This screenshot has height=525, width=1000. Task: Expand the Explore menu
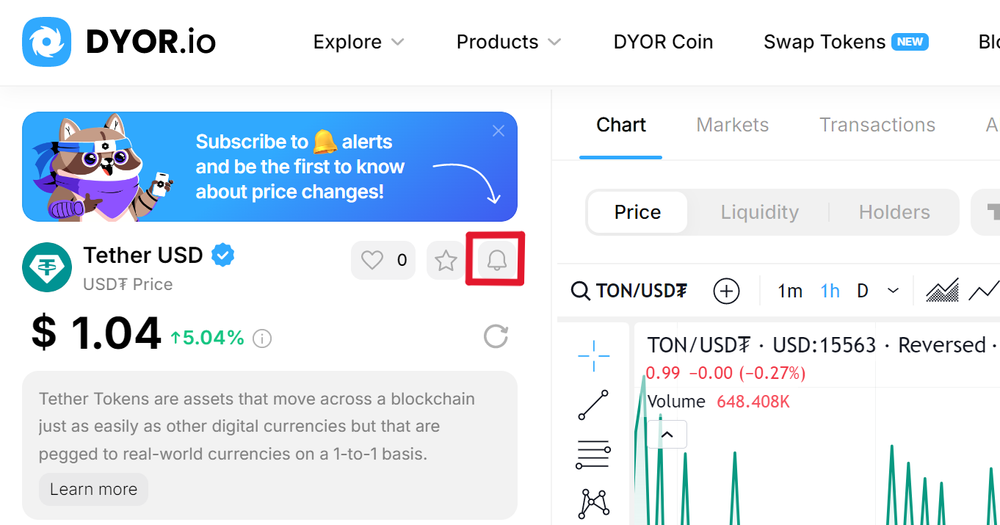click(358, 42)
